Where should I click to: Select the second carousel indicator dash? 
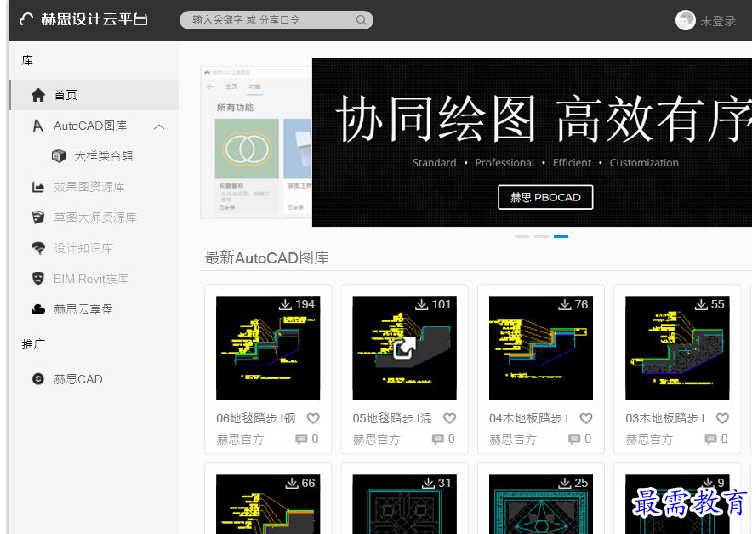click(541, 236)
